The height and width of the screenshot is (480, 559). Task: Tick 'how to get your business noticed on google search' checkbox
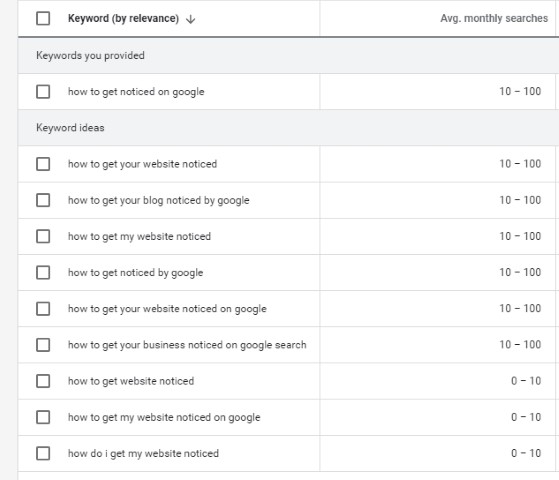tap(43, 345)
